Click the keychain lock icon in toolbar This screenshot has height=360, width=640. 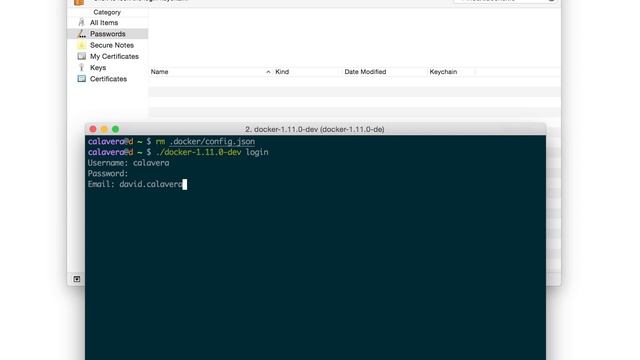pos(79,2)
